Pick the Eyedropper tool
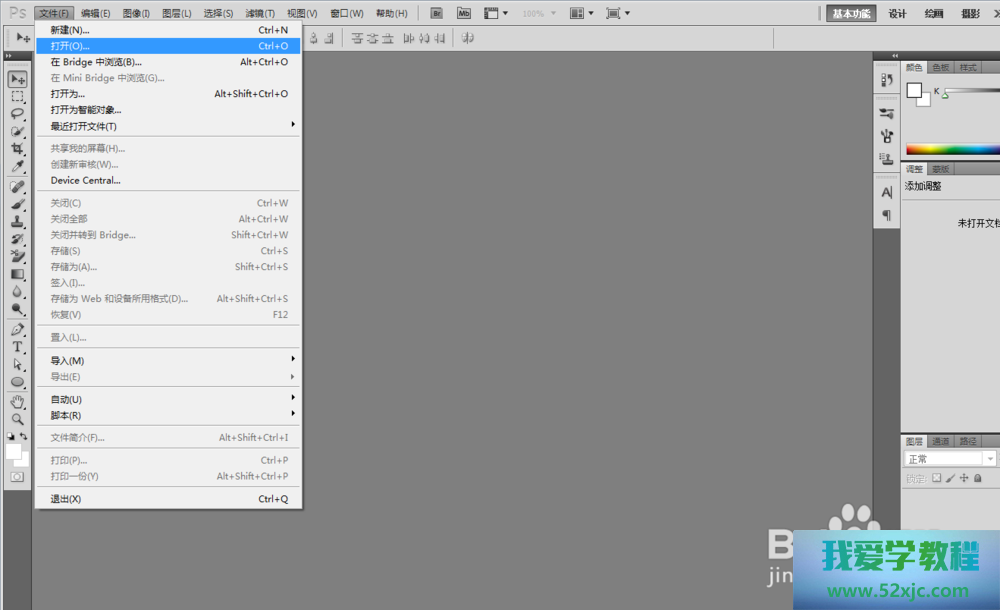The width and height of the screenshot is (1000, 610). (17, 166)
